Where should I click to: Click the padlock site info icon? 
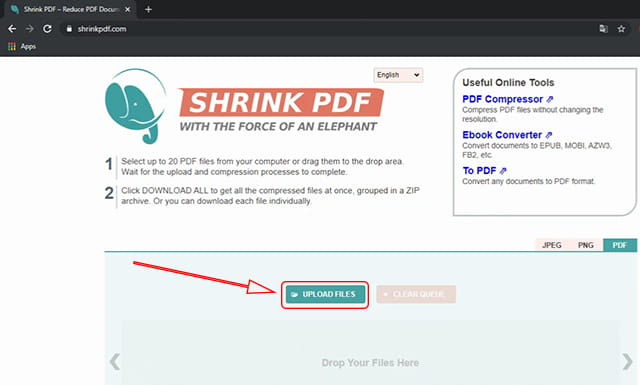coord(69,29)
